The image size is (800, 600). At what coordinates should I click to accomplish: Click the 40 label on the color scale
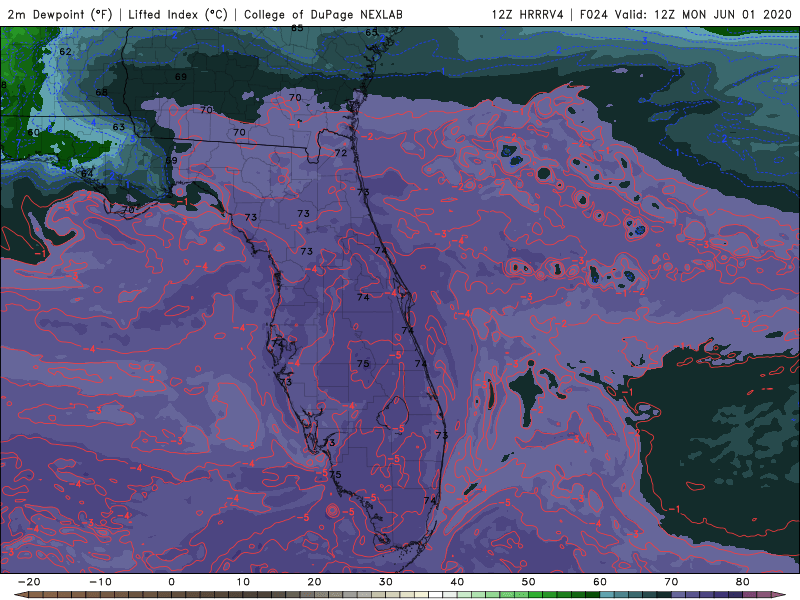(x=457, y=582)
